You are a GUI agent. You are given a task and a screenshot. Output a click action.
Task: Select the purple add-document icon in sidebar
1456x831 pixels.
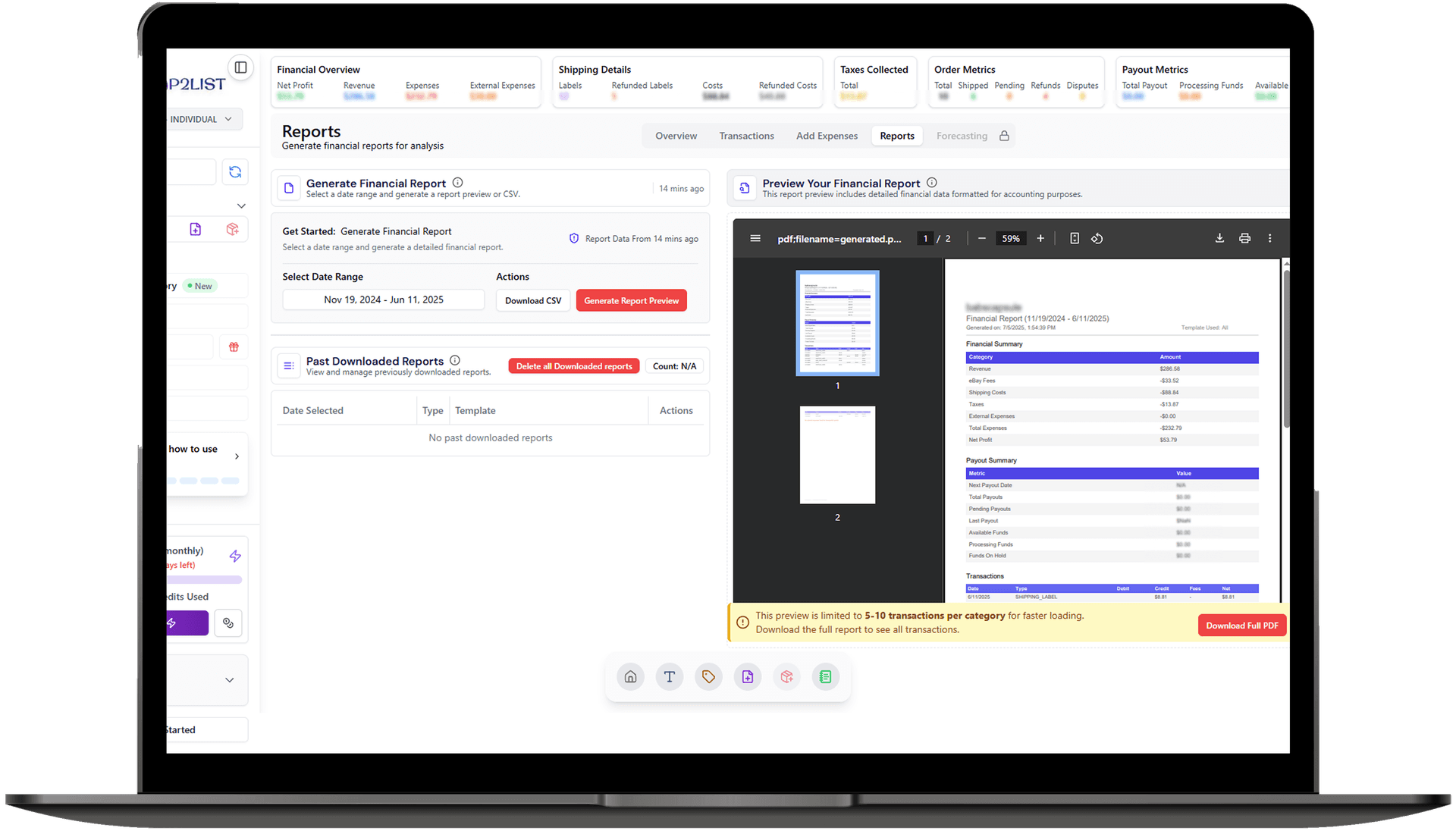(196, 228)
